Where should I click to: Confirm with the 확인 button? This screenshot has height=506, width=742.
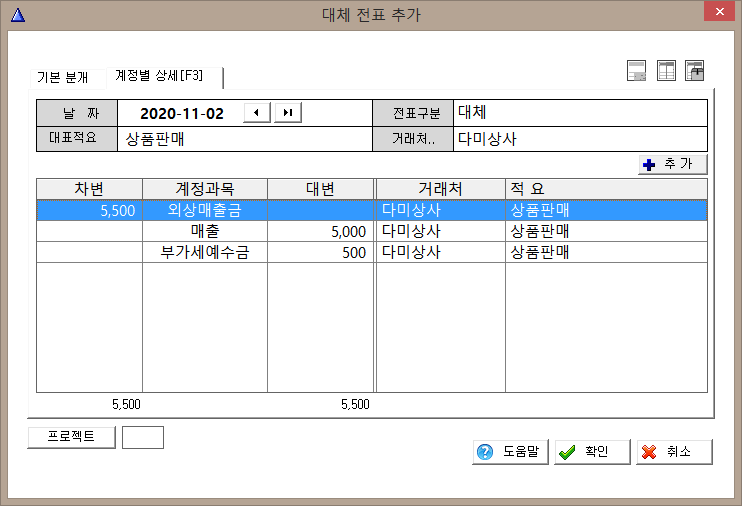pos(592,452)
